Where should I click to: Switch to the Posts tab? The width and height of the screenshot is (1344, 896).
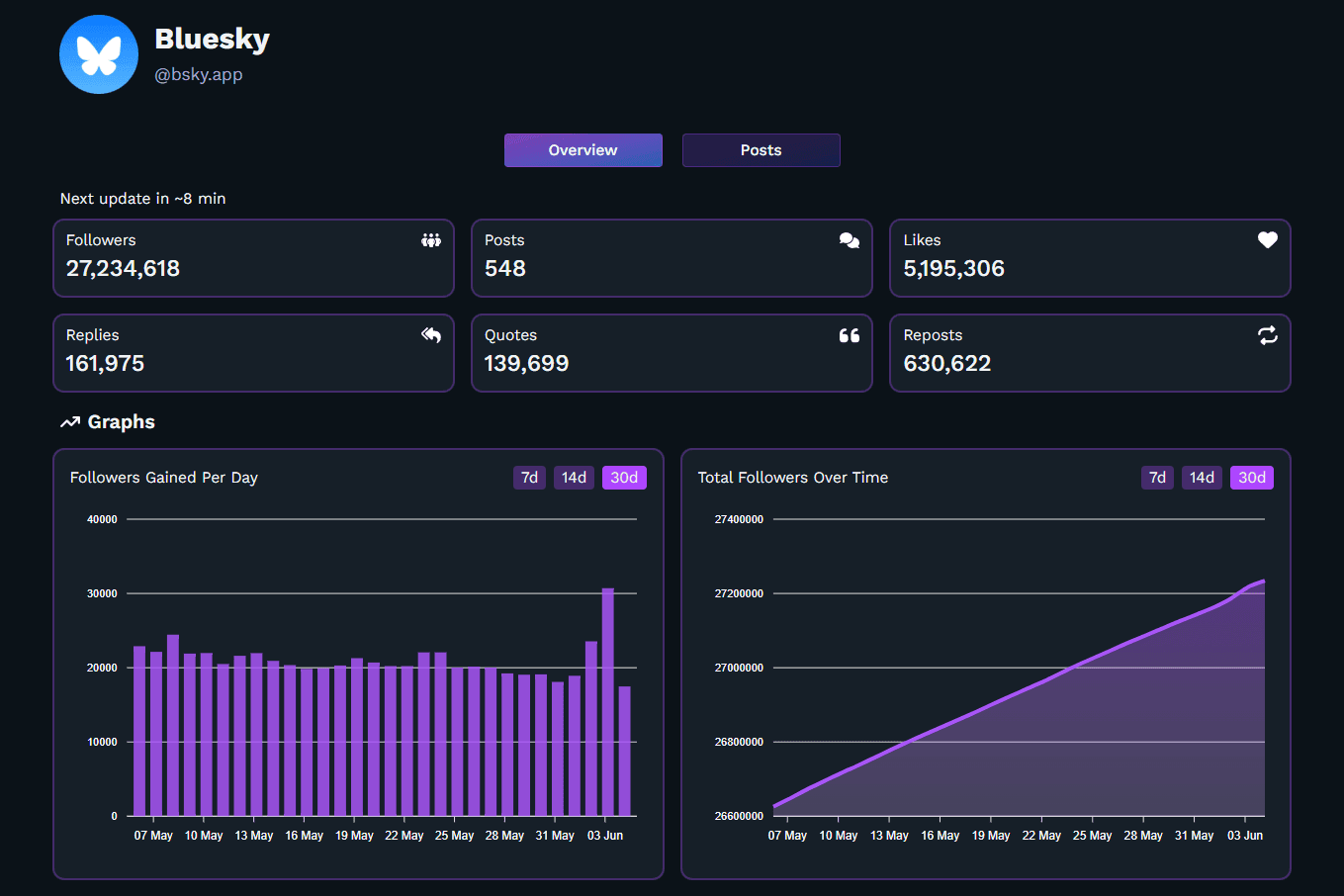[761, 149]
